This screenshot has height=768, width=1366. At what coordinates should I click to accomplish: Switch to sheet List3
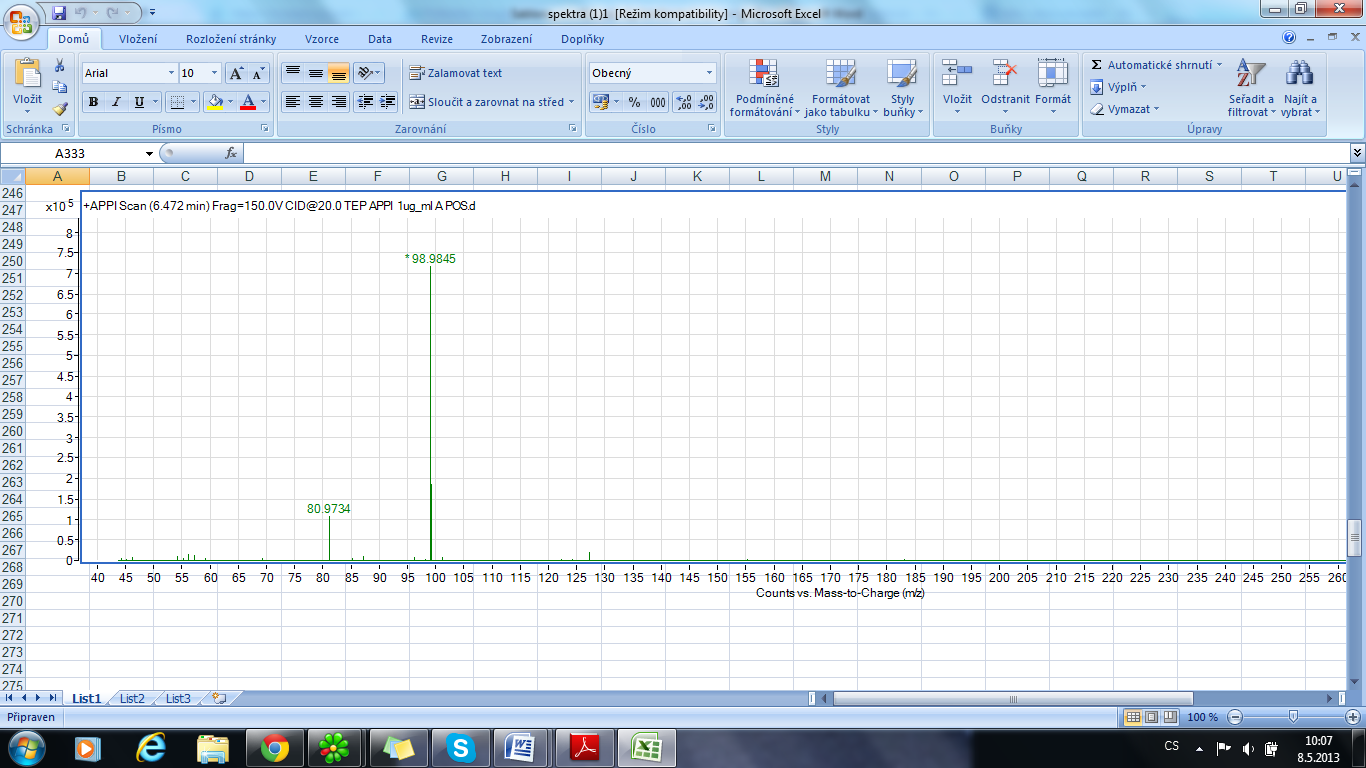point(178,698)
